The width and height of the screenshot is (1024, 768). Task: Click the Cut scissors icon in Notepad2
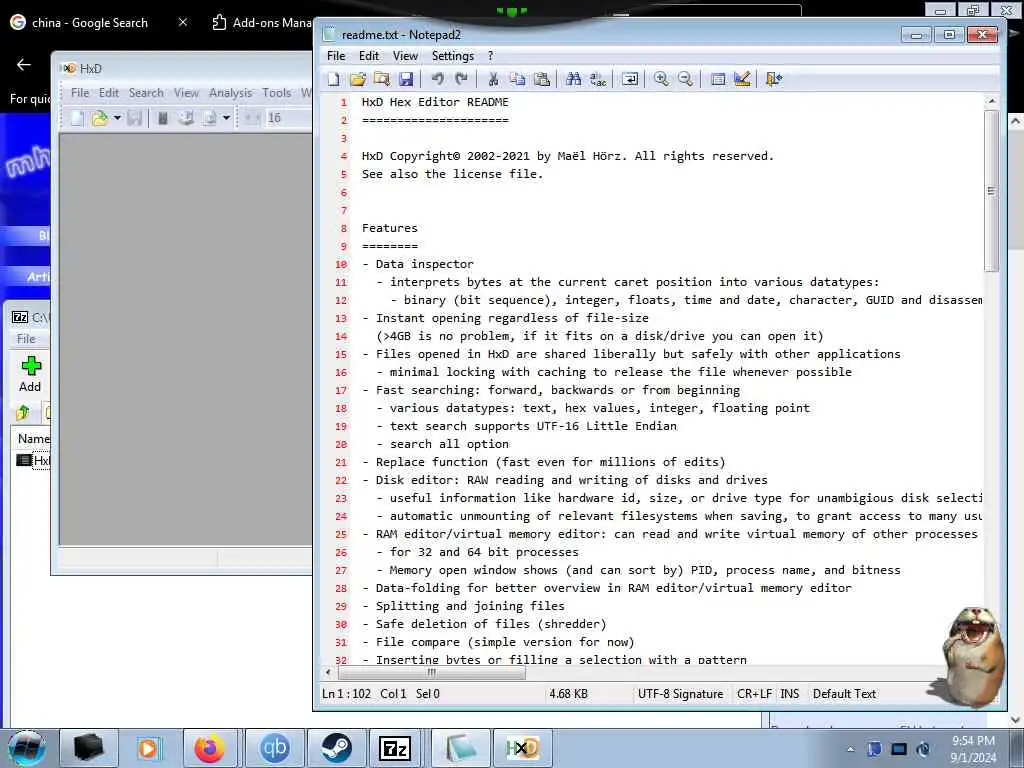[x=493, y=79]
